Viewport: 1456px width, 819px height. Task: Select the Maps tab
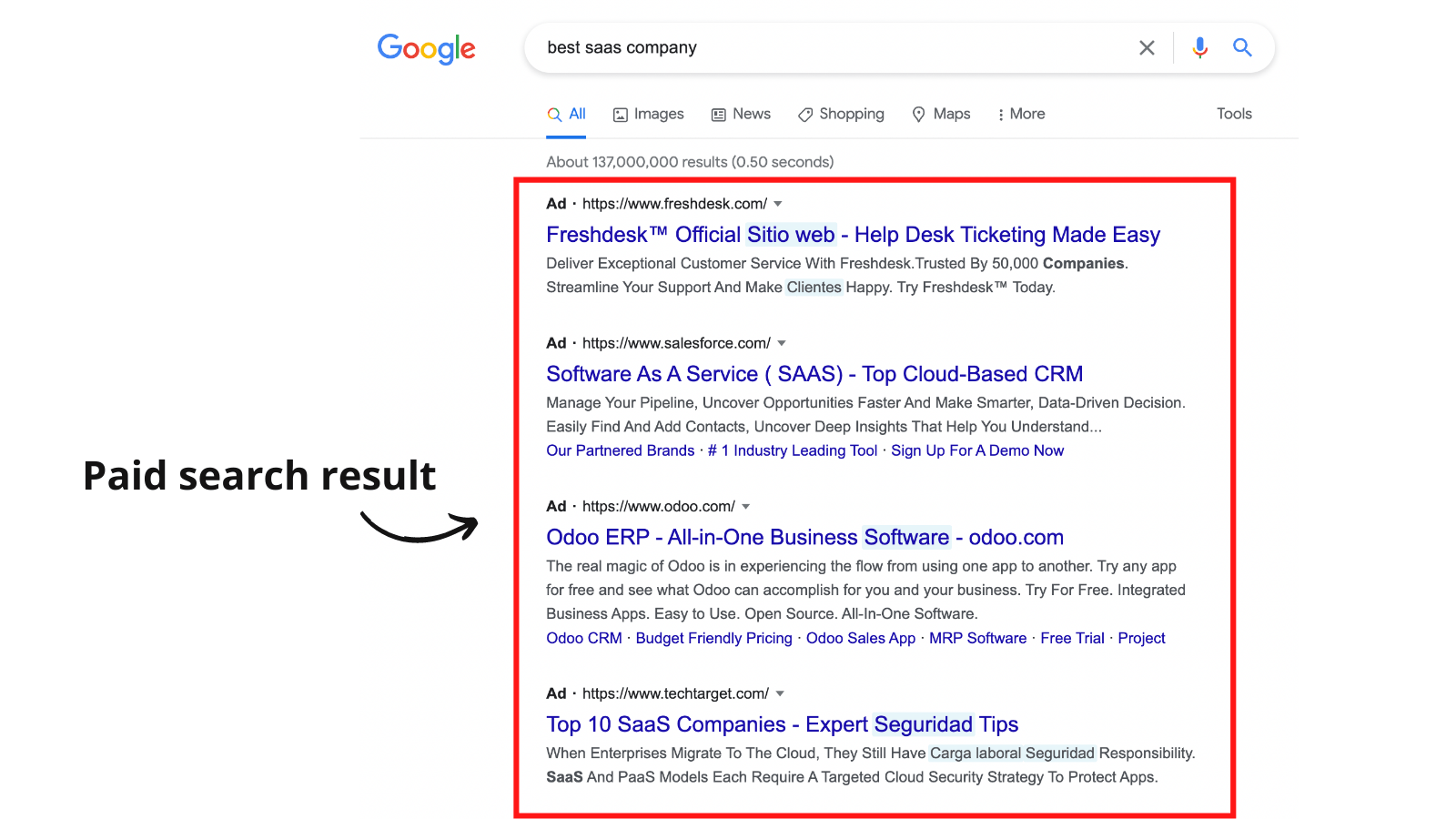point(941,114)
